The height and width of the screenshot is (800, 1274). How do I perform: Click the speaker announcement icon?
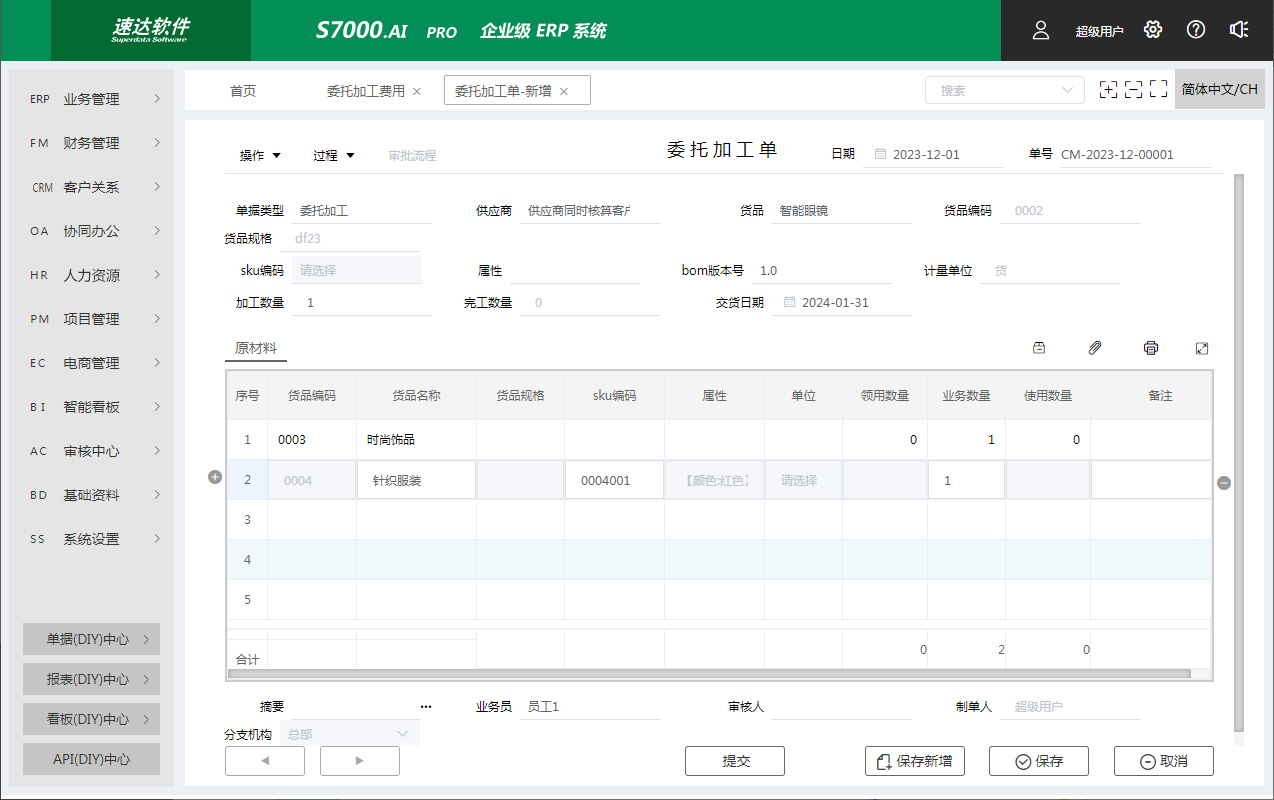coord(1239,30)
